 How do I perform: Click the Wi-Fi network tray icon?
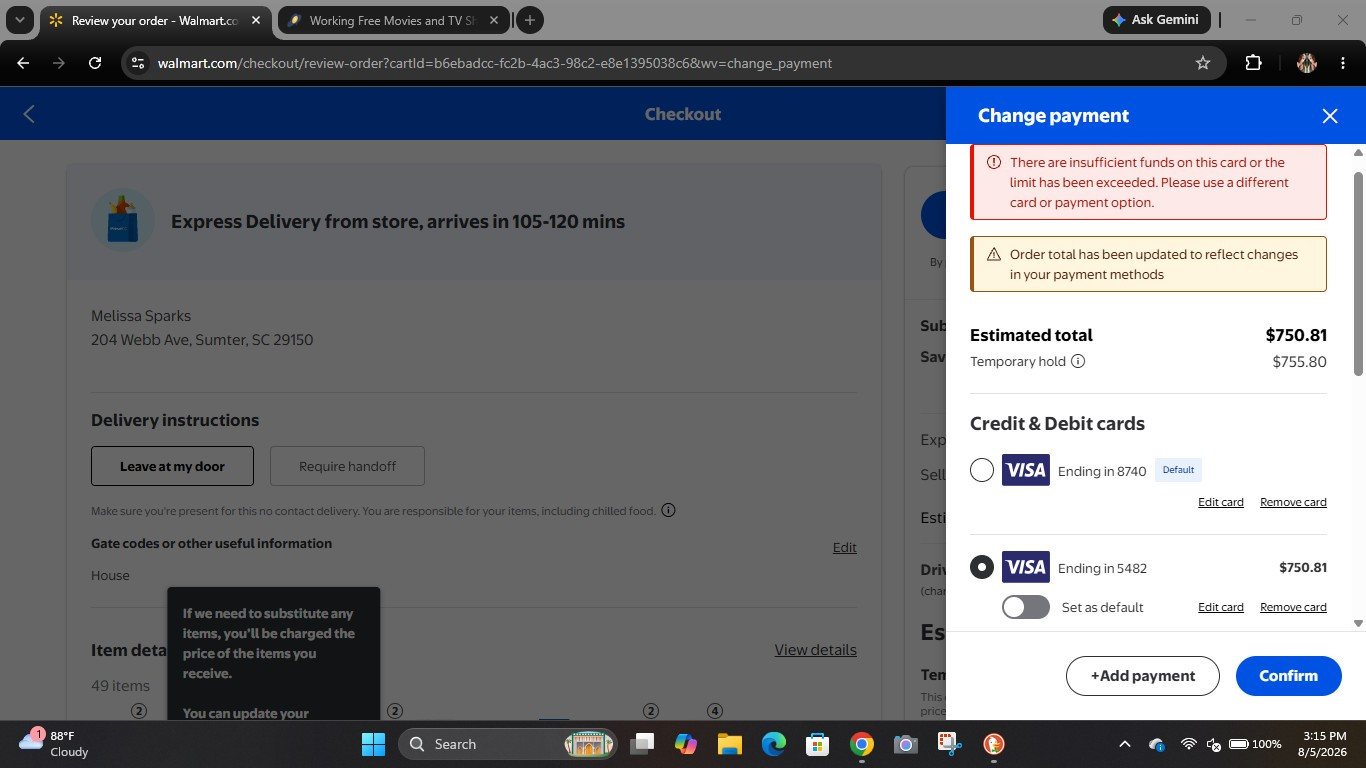(x=1189, y=744)
